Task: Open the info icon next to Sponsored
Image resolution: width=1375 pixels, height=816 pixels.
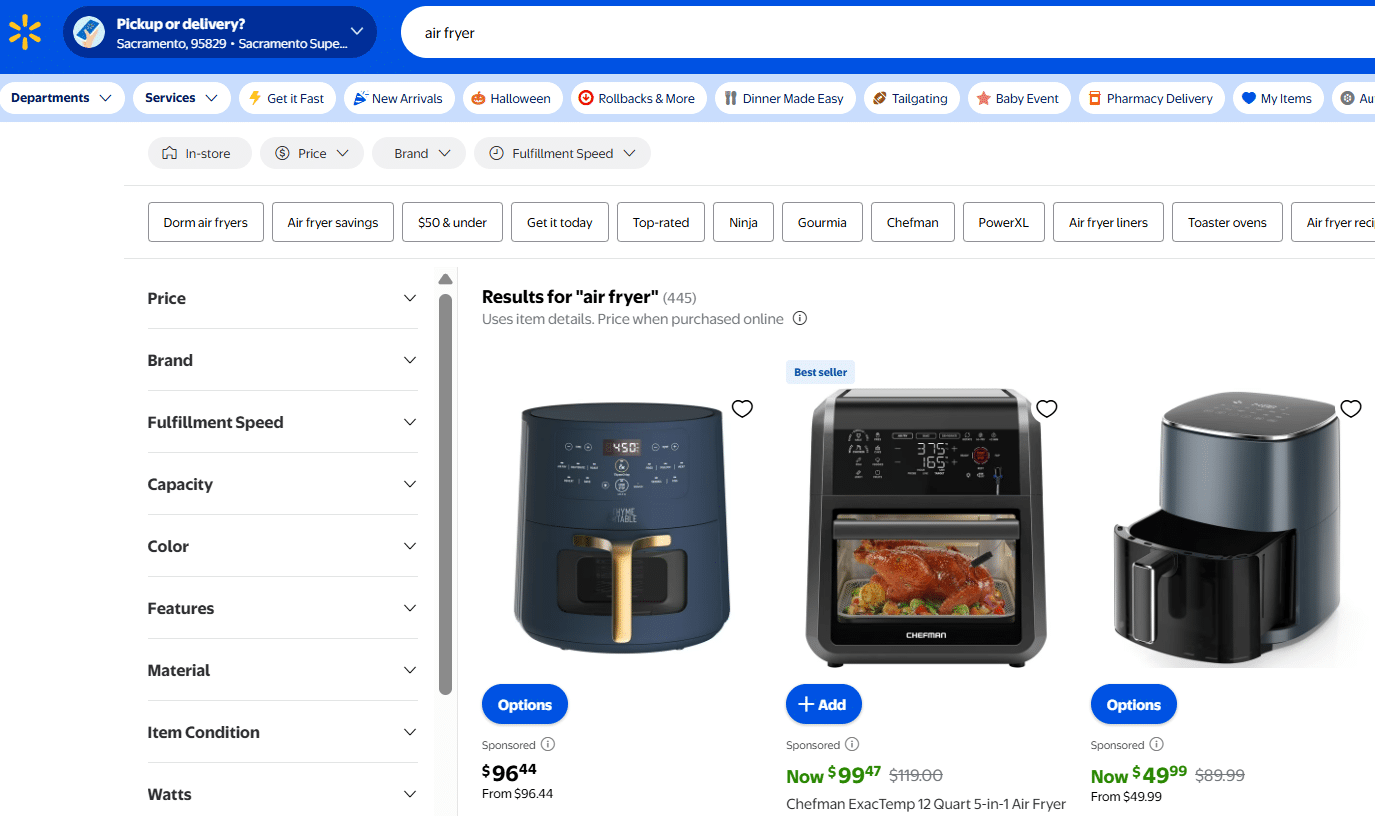Action: 545,744
